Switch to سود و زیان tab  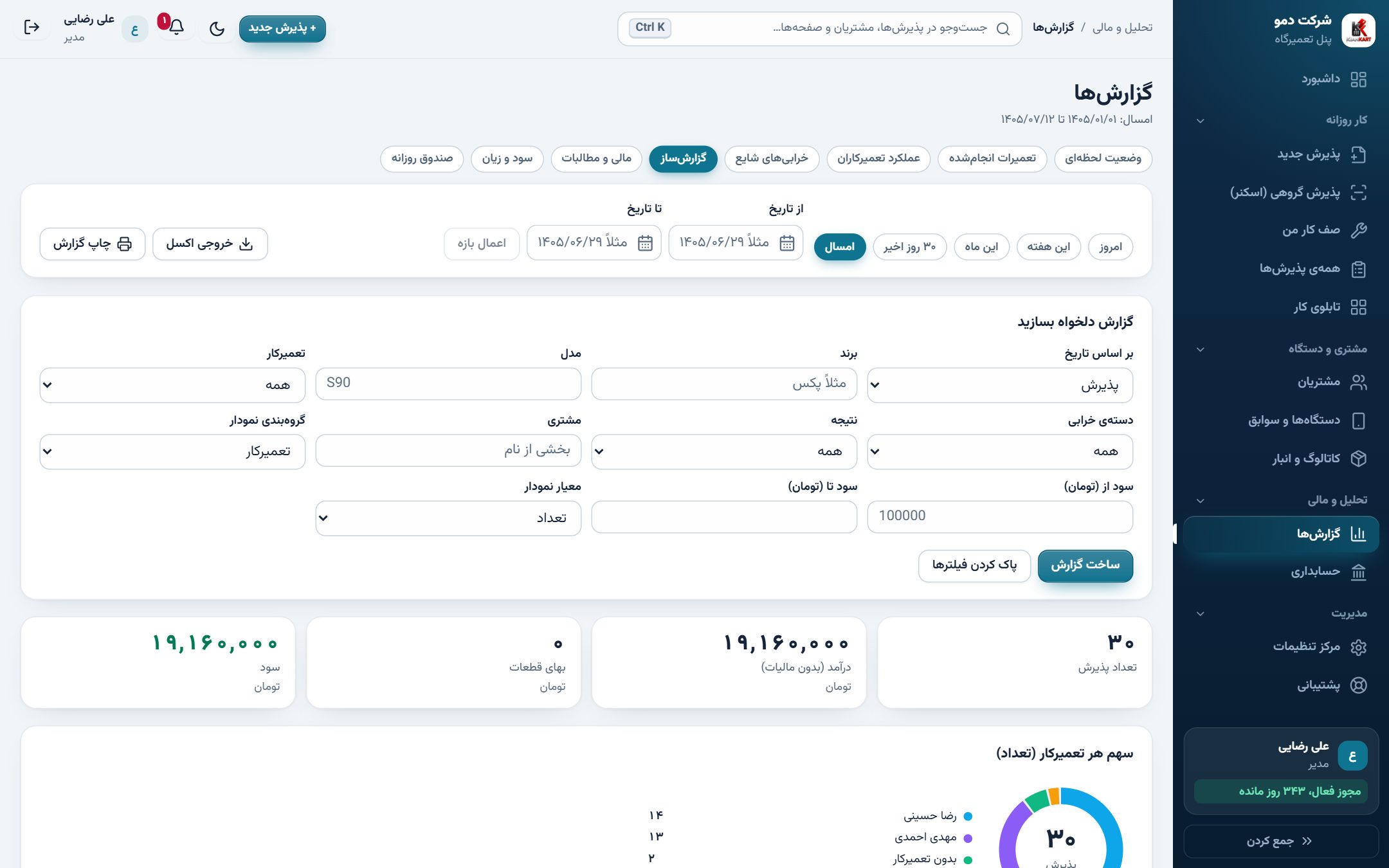pos(507,159)
